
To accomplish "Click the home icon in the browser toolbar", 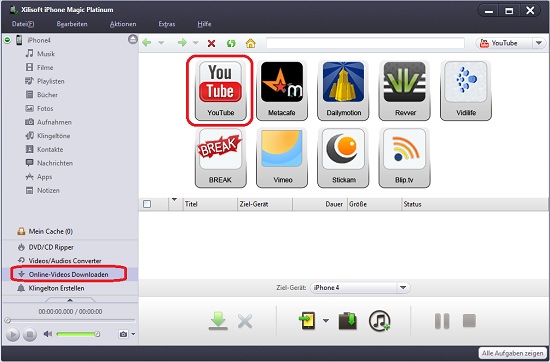I will 250,43.
